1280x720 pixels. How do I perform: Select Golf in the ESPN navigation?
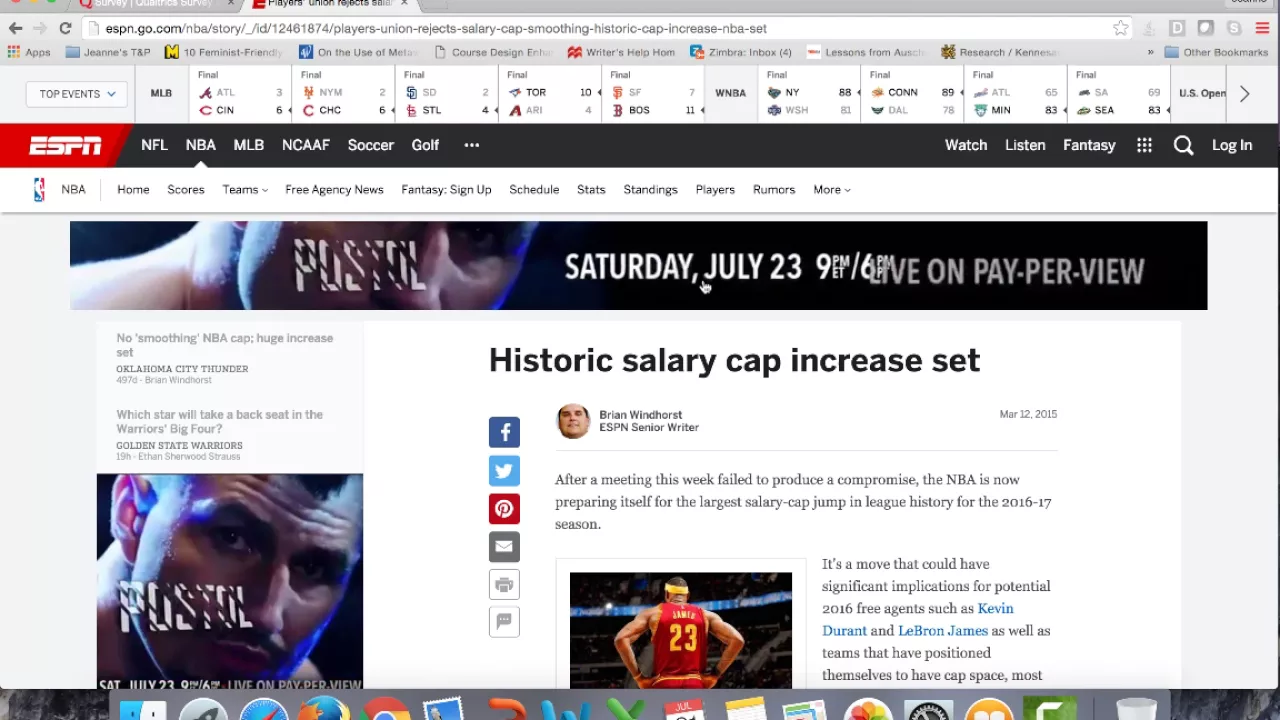tap(425, 145)
